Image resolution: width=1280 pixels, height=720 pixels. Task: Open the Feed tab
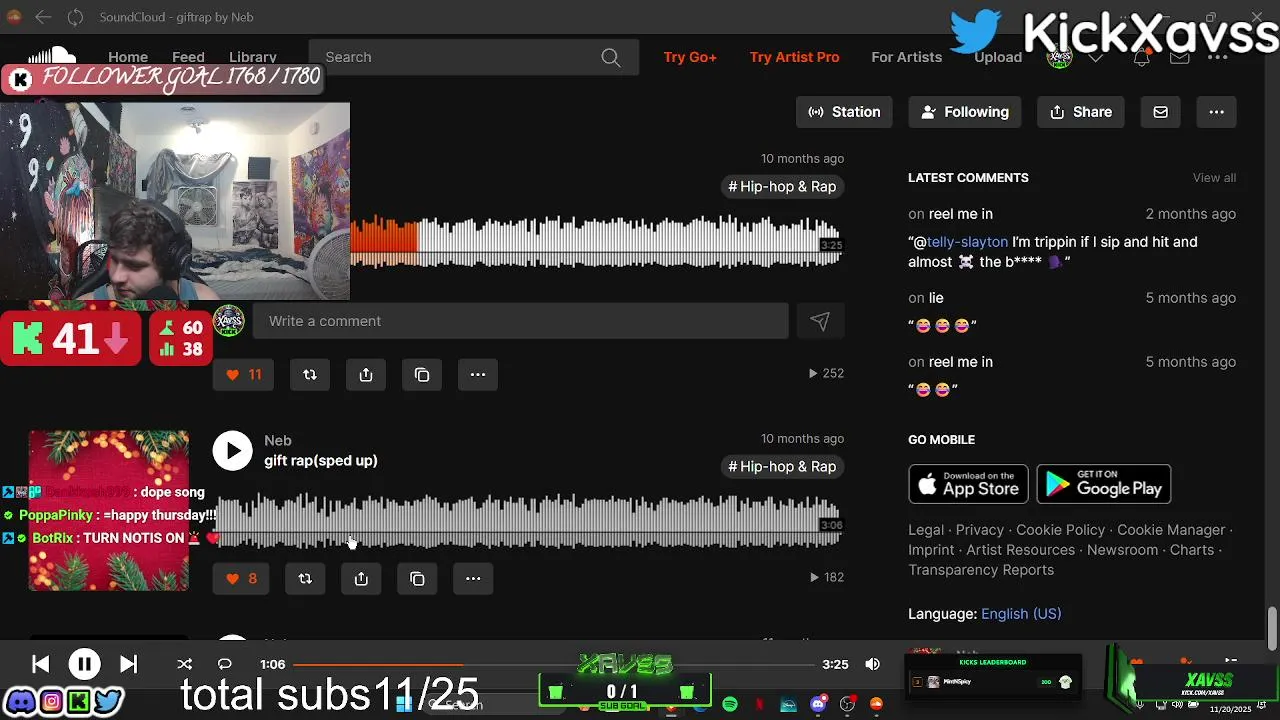tap(188, 57)
